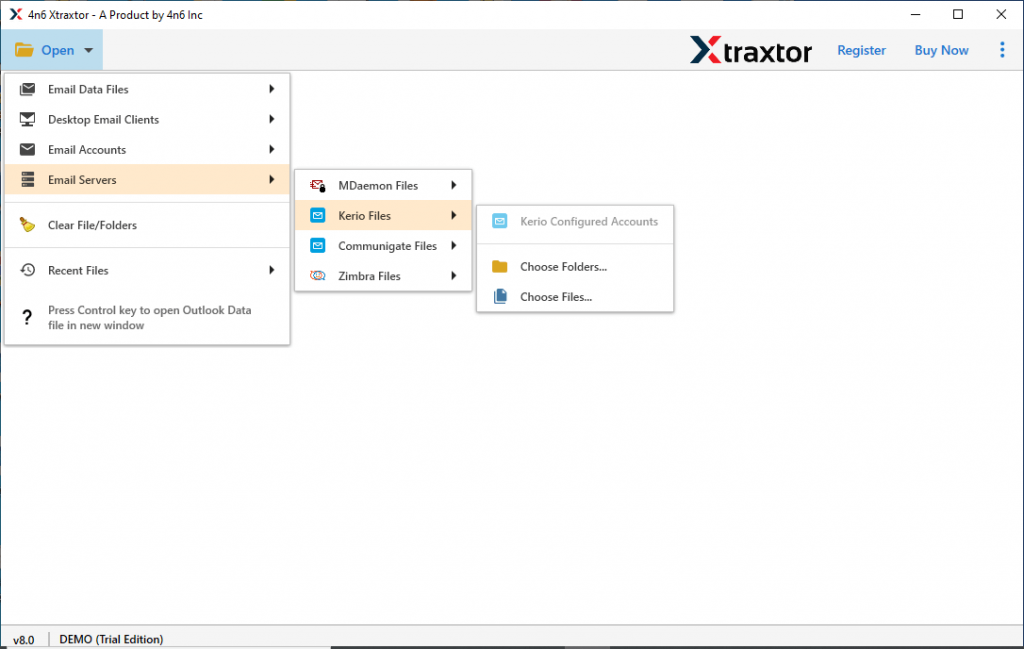Click the Xtraxtor logo
The width and height of the screenshot is (1024, 649).
(751, 49)
